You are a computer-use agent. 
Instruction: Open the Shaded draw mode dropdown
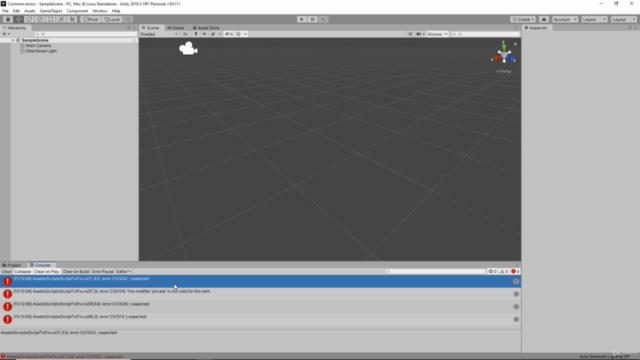coord(159,34)
